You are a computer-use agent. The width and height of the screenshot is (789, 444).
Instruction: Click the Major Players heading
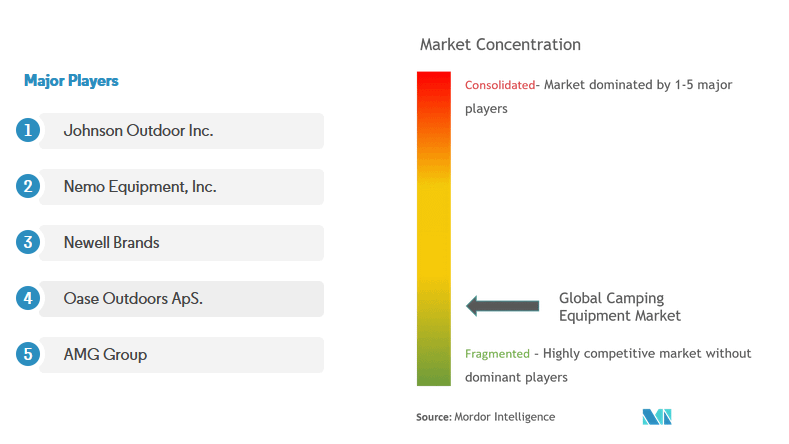pos(71,81)
